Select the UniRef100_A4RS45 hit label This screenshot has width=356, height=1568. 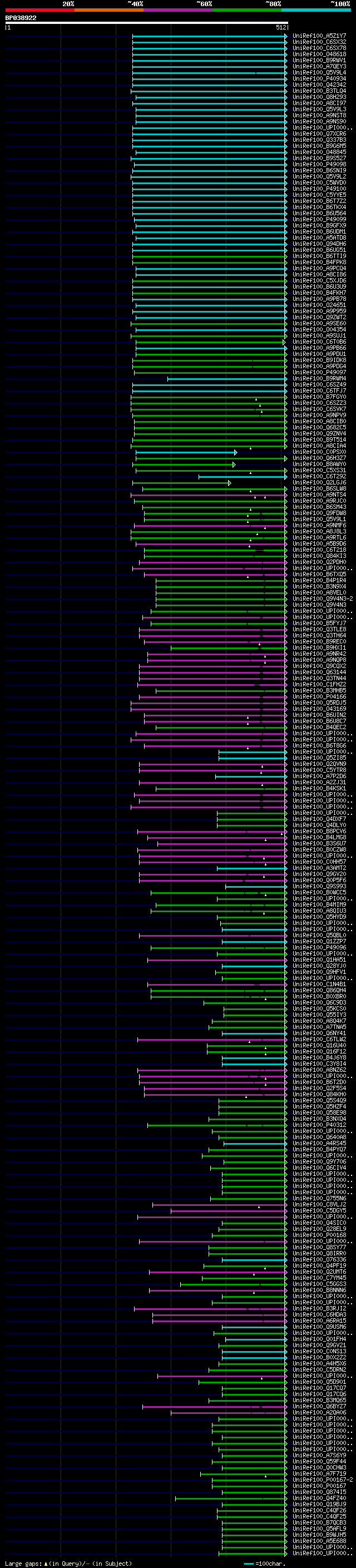pos(319,1144)
